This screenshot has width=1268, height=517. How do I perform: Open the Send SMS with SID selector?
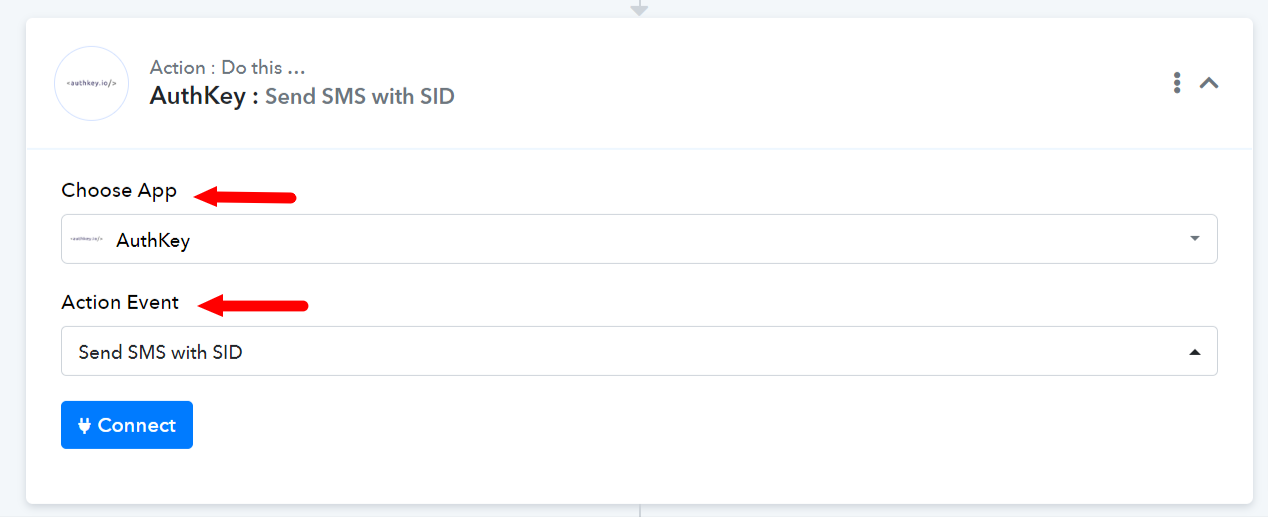coord(639,351)
